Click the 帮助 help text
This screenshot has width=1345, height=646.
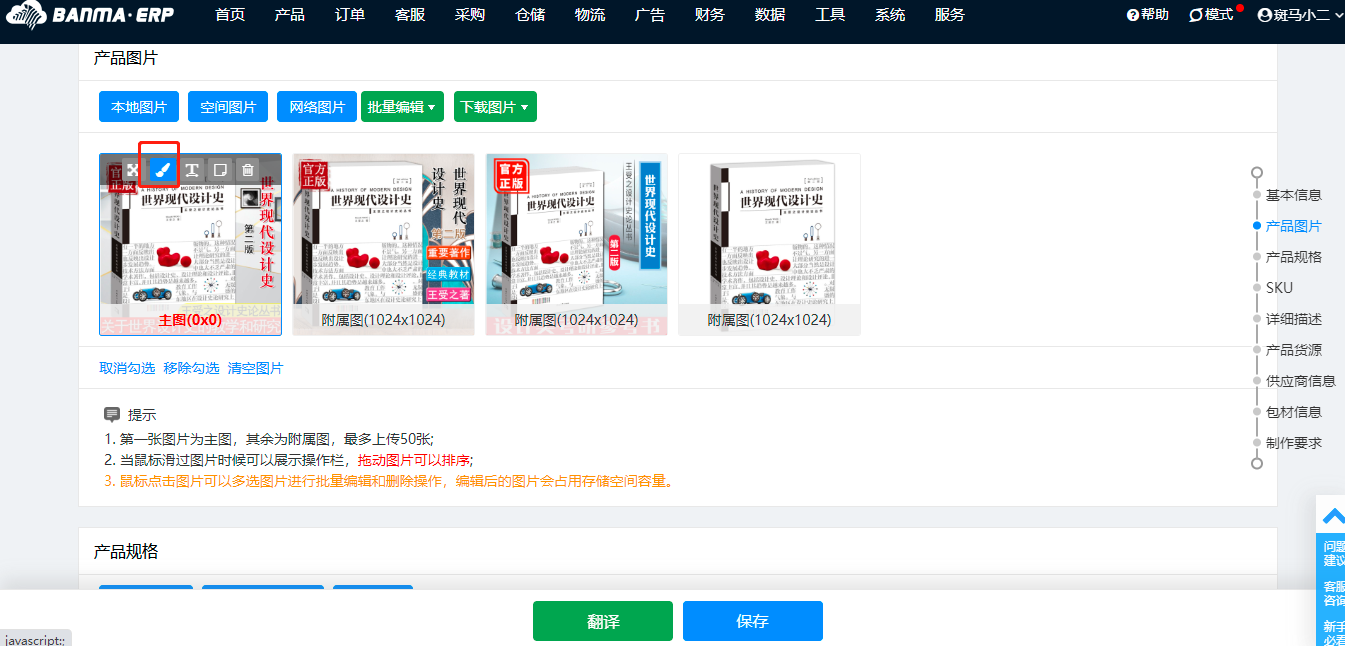pyautogui.click(x=1155, y=15)
